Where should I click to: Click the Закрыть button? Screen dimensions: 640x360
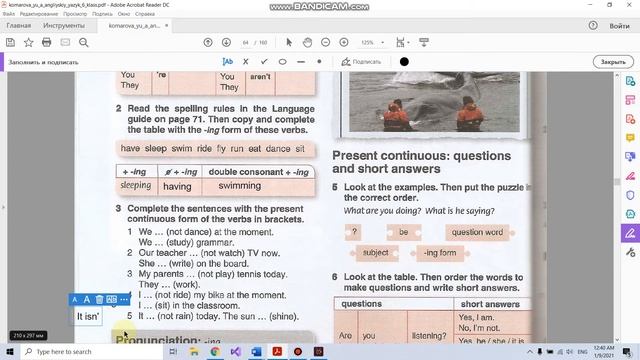(613, 62)
